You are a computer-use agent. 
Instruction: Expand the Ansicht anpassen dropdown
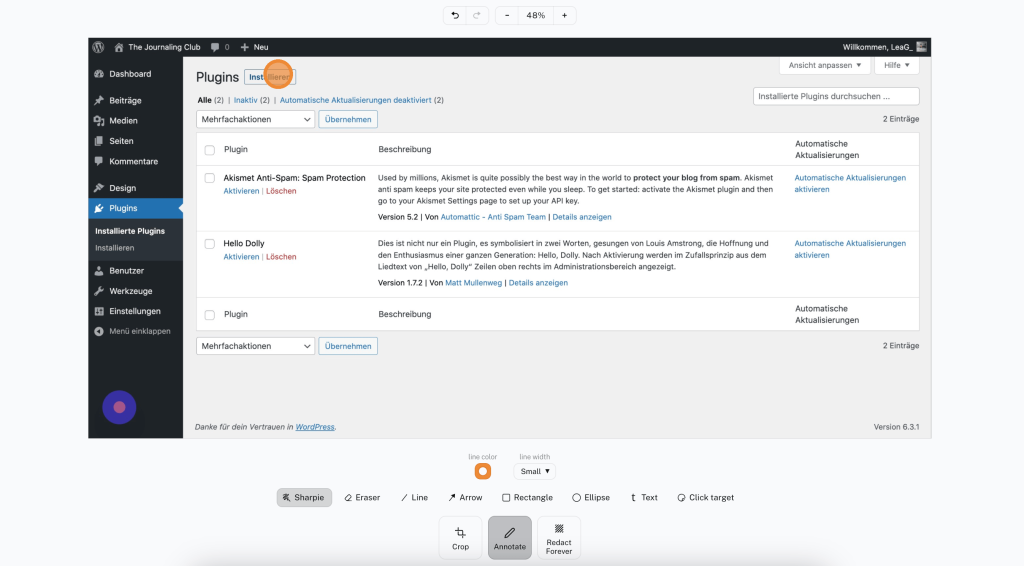point(824,65)
